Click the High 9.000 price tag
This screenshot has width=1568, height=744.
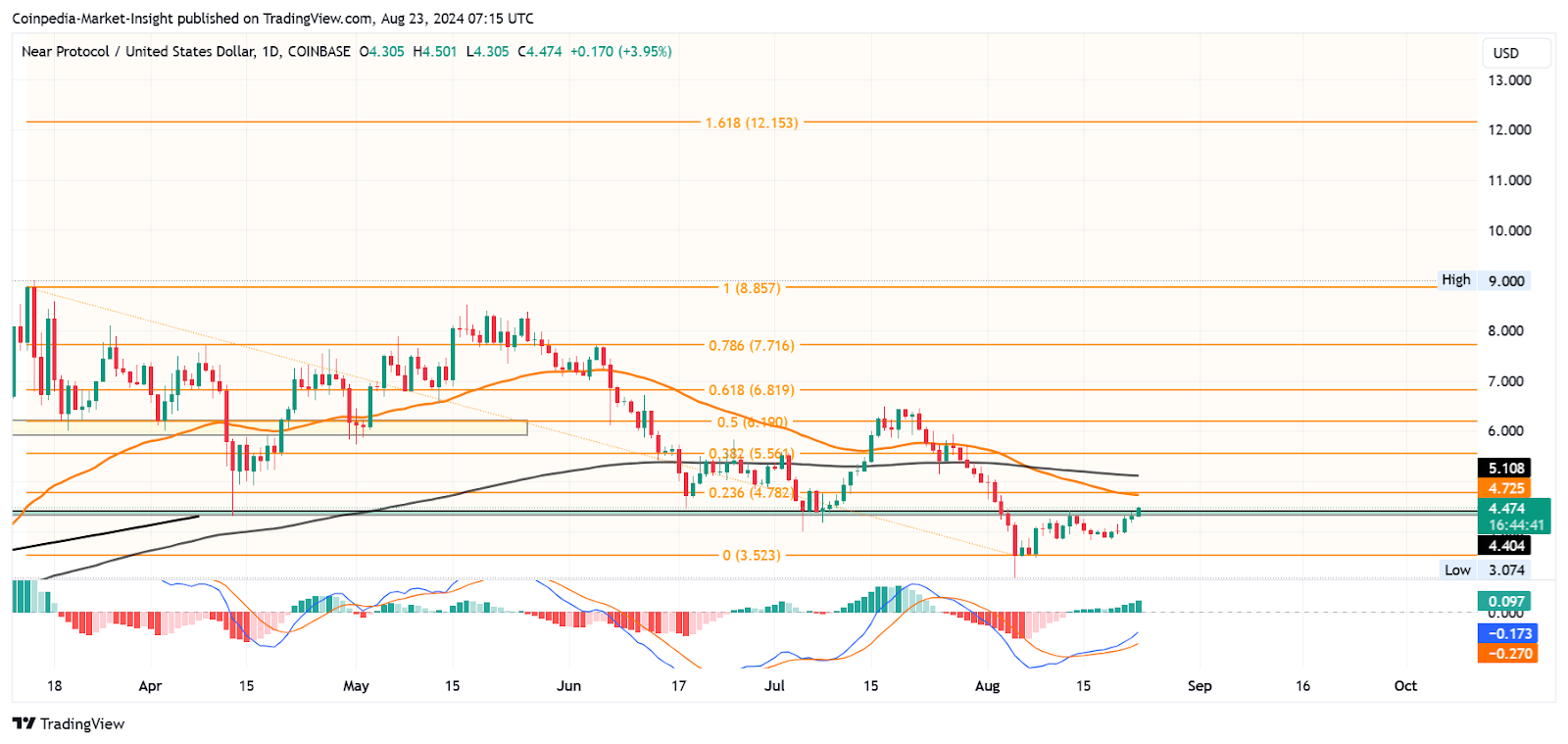1483,280
